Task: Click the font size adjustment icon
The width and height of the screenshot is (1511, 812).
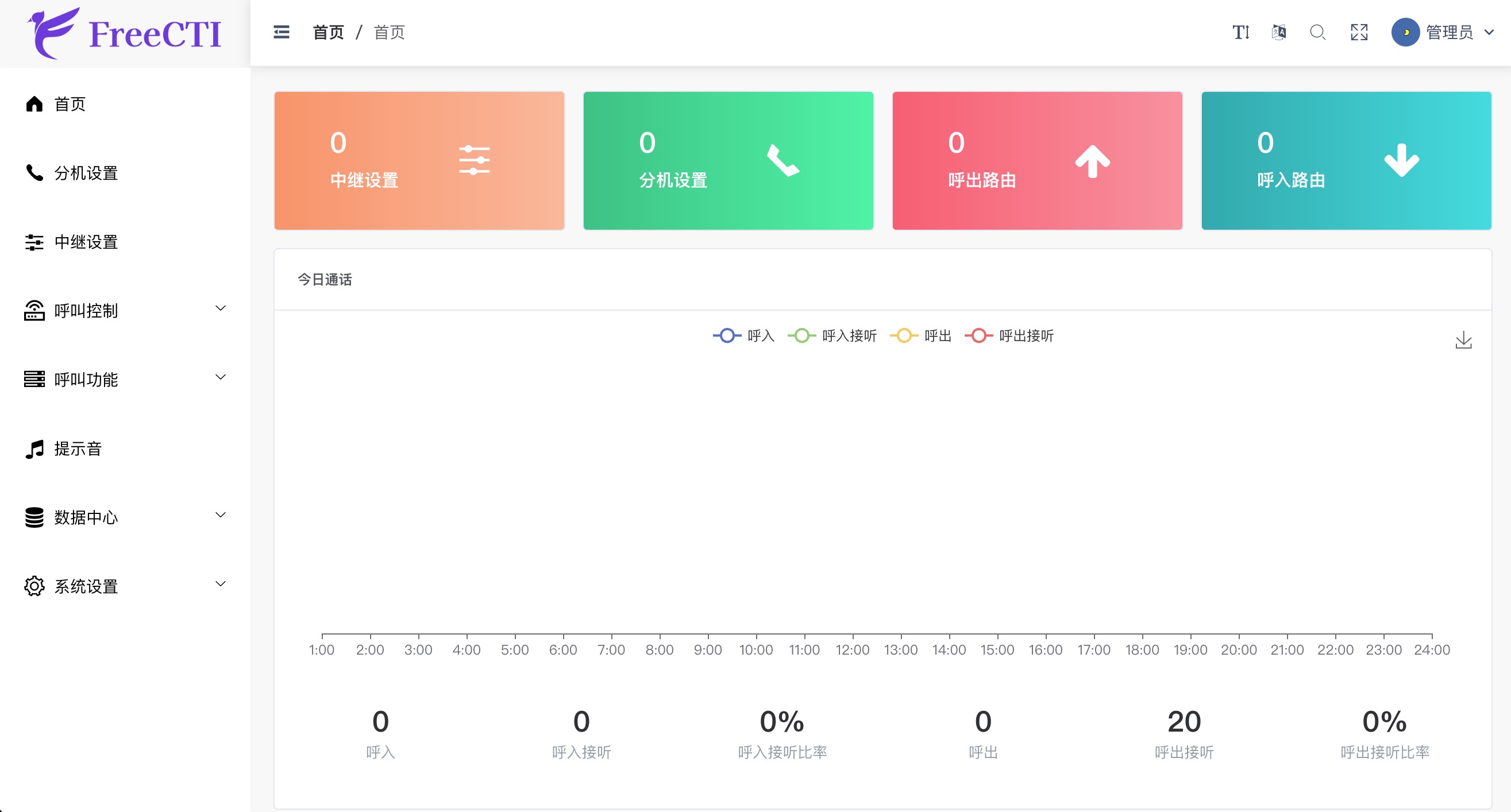Action: click(x=1240, y=32)
